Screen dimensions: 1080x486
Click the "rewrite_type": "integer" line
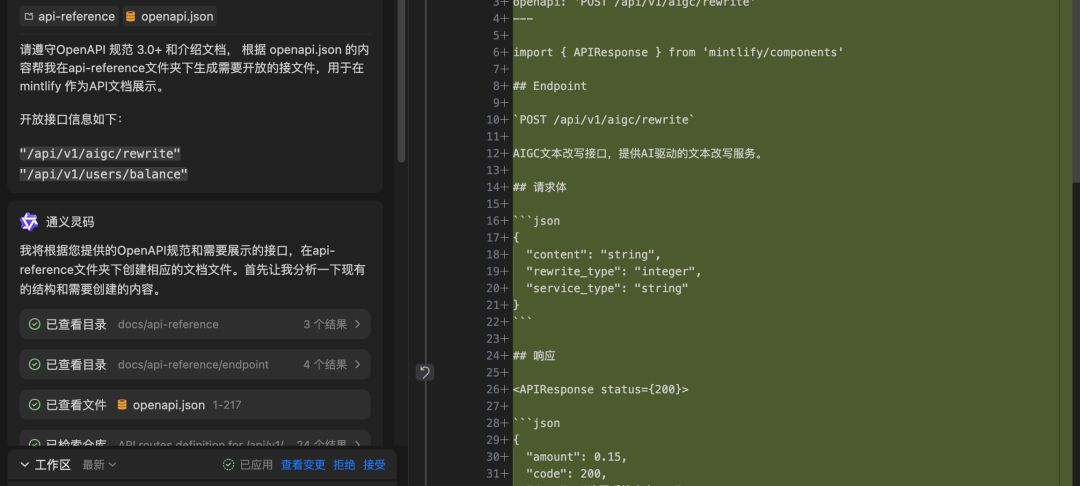(x=614, y=271)
